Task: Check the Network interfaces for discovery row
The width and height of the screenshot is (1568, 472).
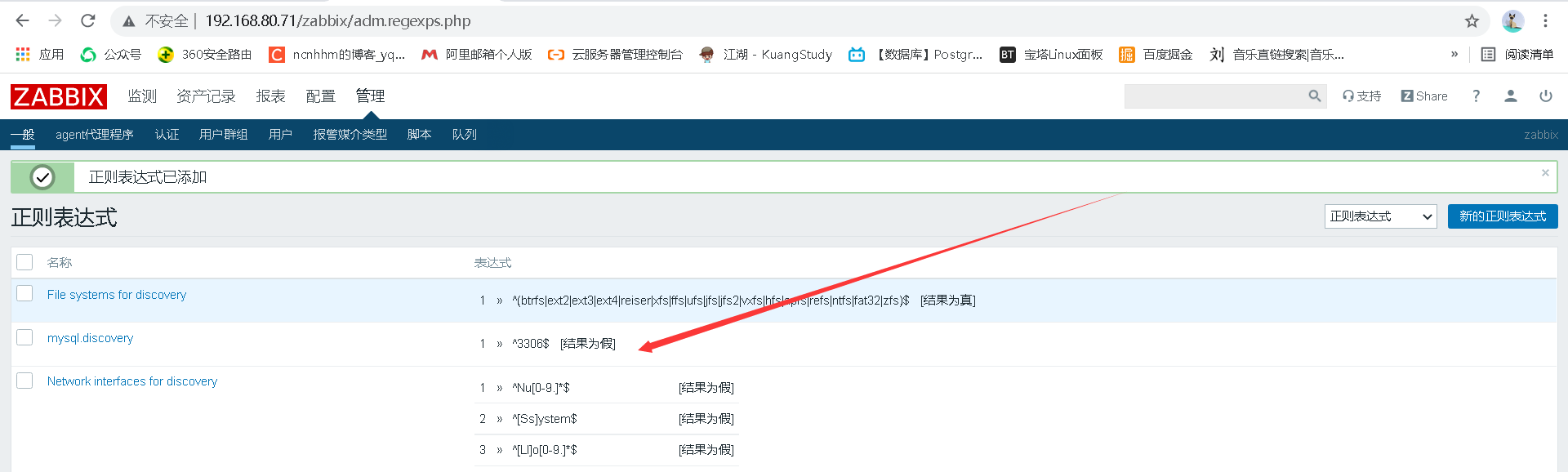Action: (24, 381)
